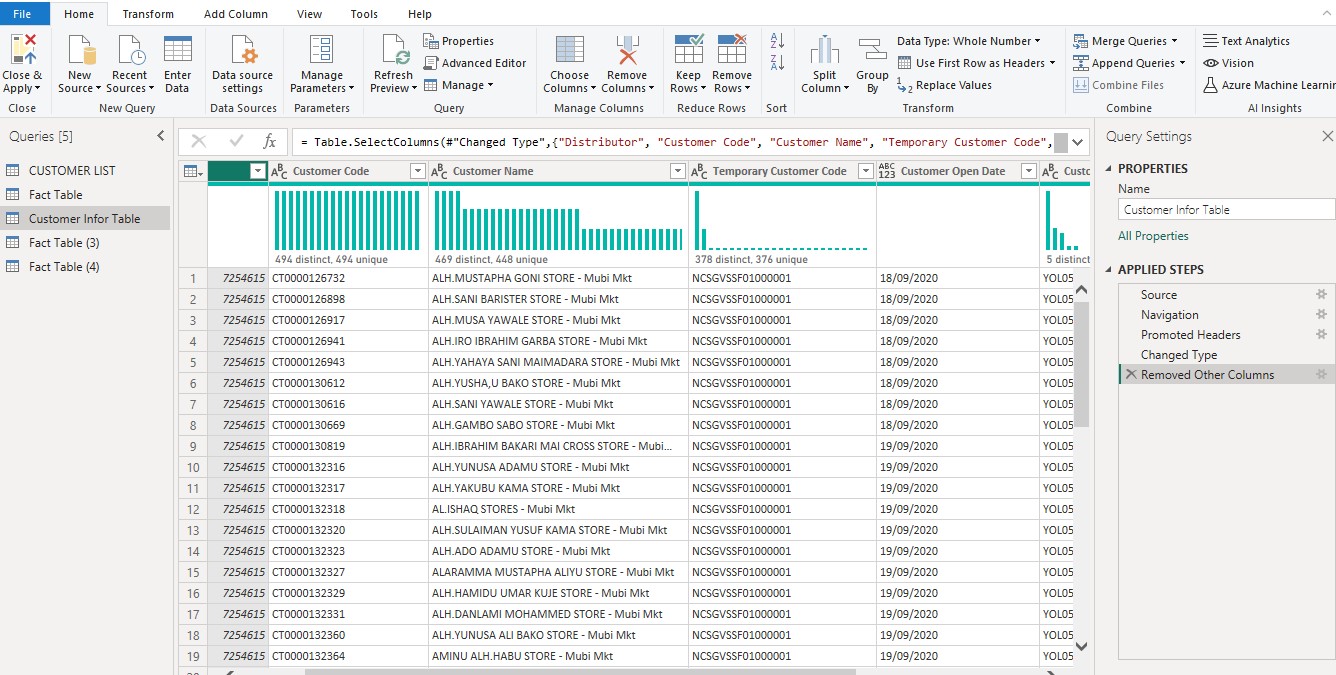1336x675 pixels.
Task: Open Temporary Customer Code filter dropdown
Action: 866,172
